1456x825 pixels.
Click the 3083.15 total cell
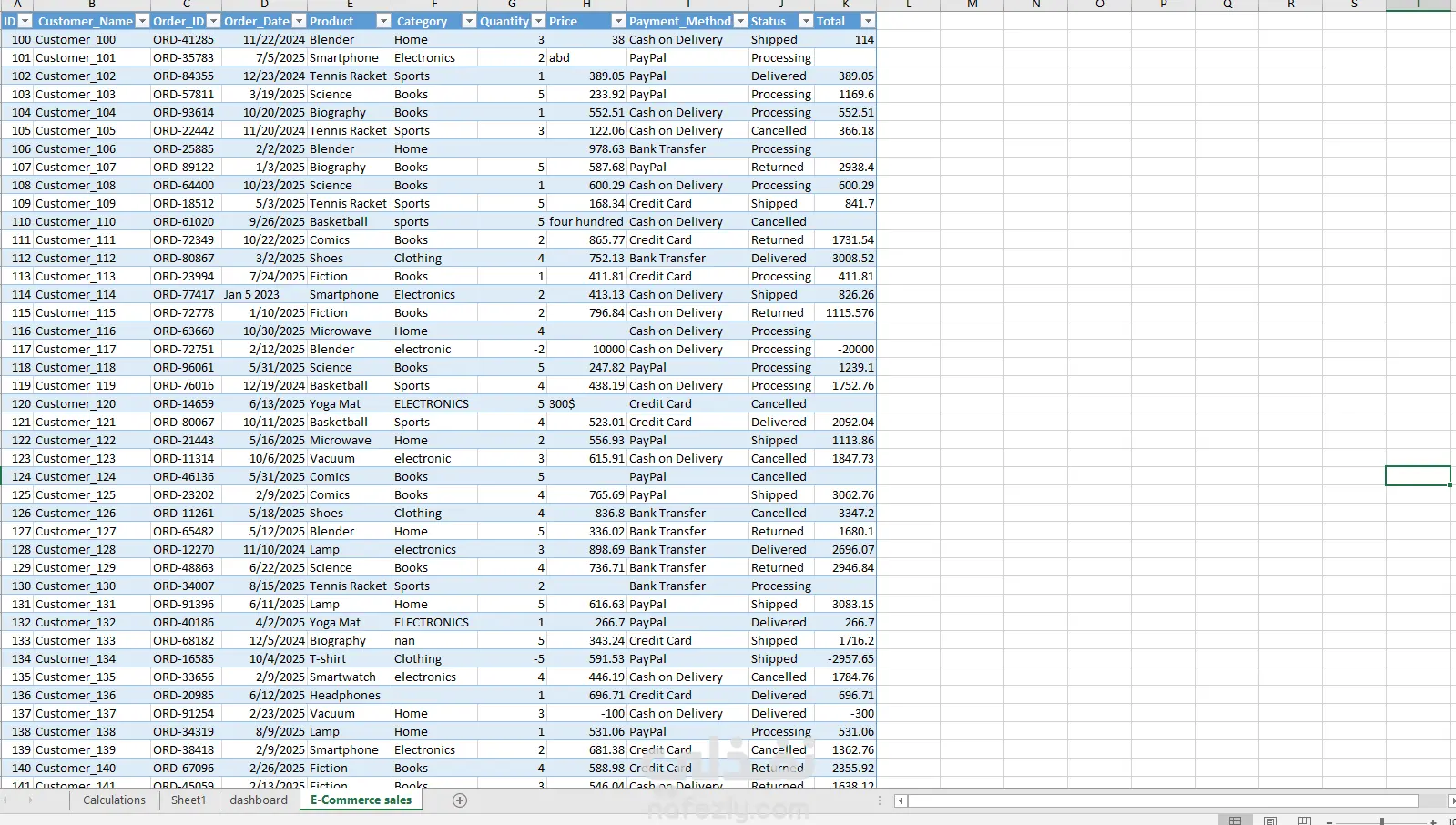pos(846,604)
